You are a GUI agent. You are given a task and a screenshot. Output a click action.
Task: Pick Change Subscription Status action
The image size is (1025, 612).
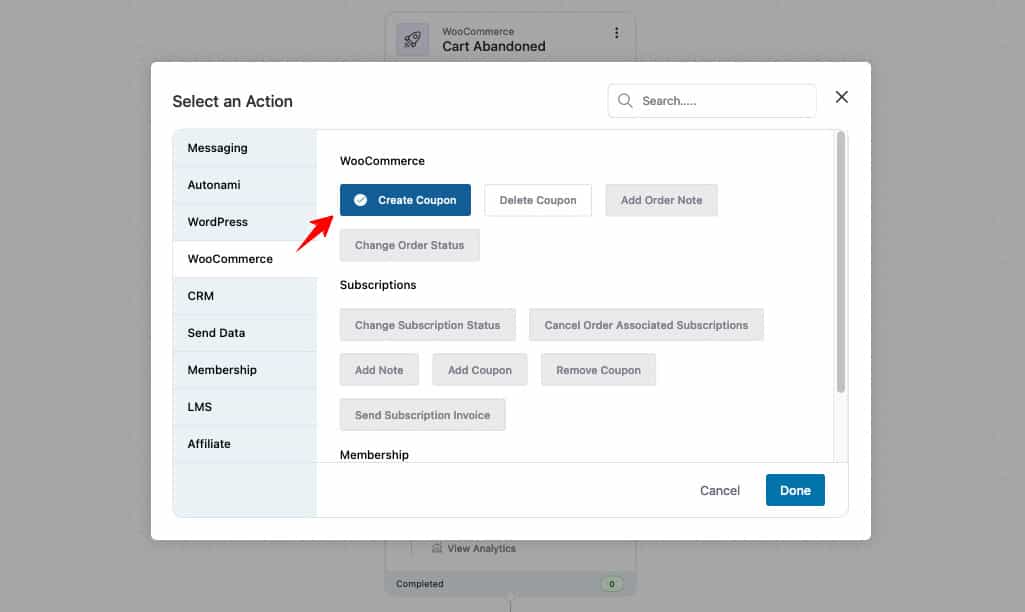[x=428, y=325]
